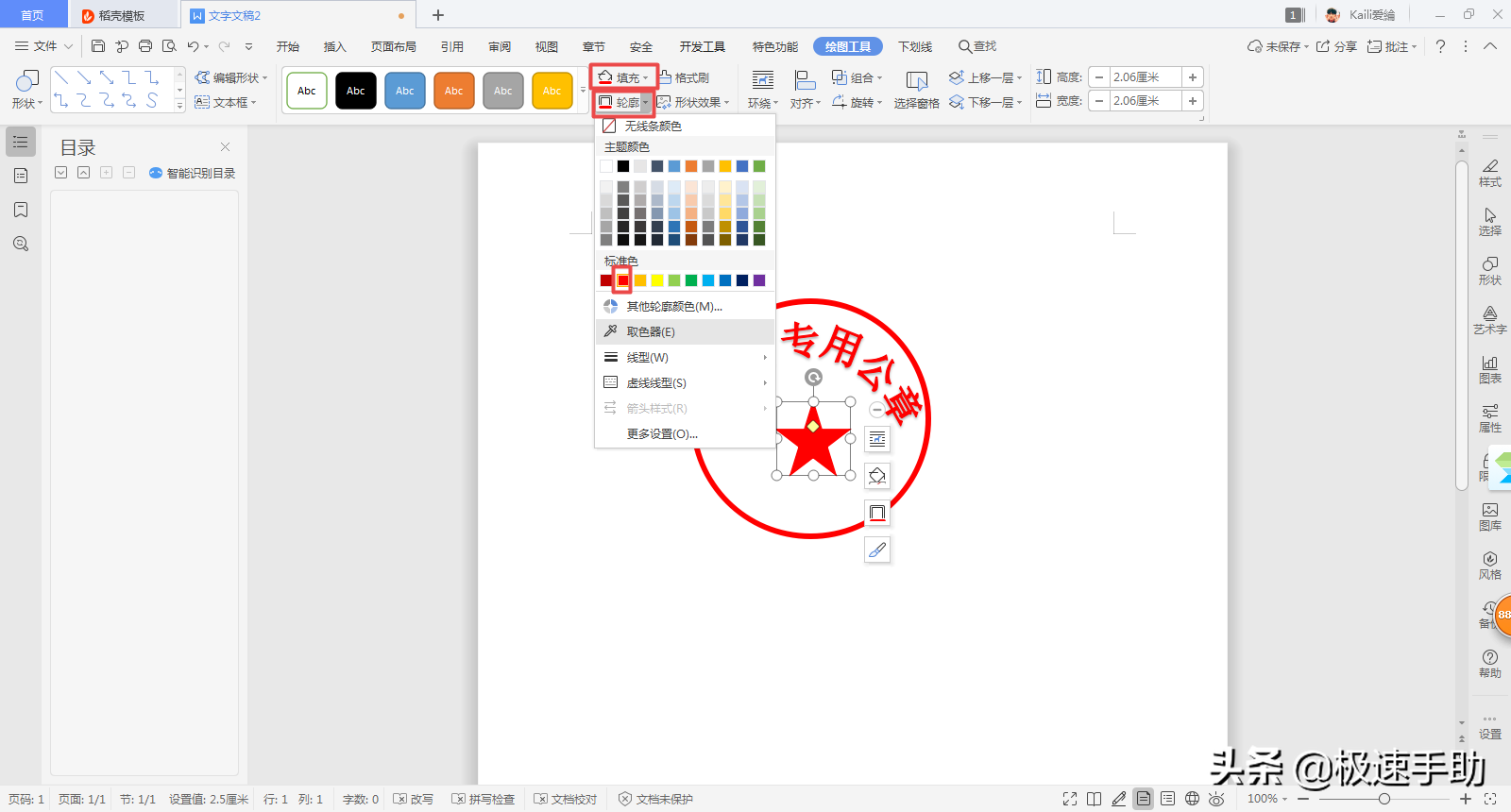1511x812 pixels.
Task: Click More Settings (更多设置) option
Action: point(685,433)
